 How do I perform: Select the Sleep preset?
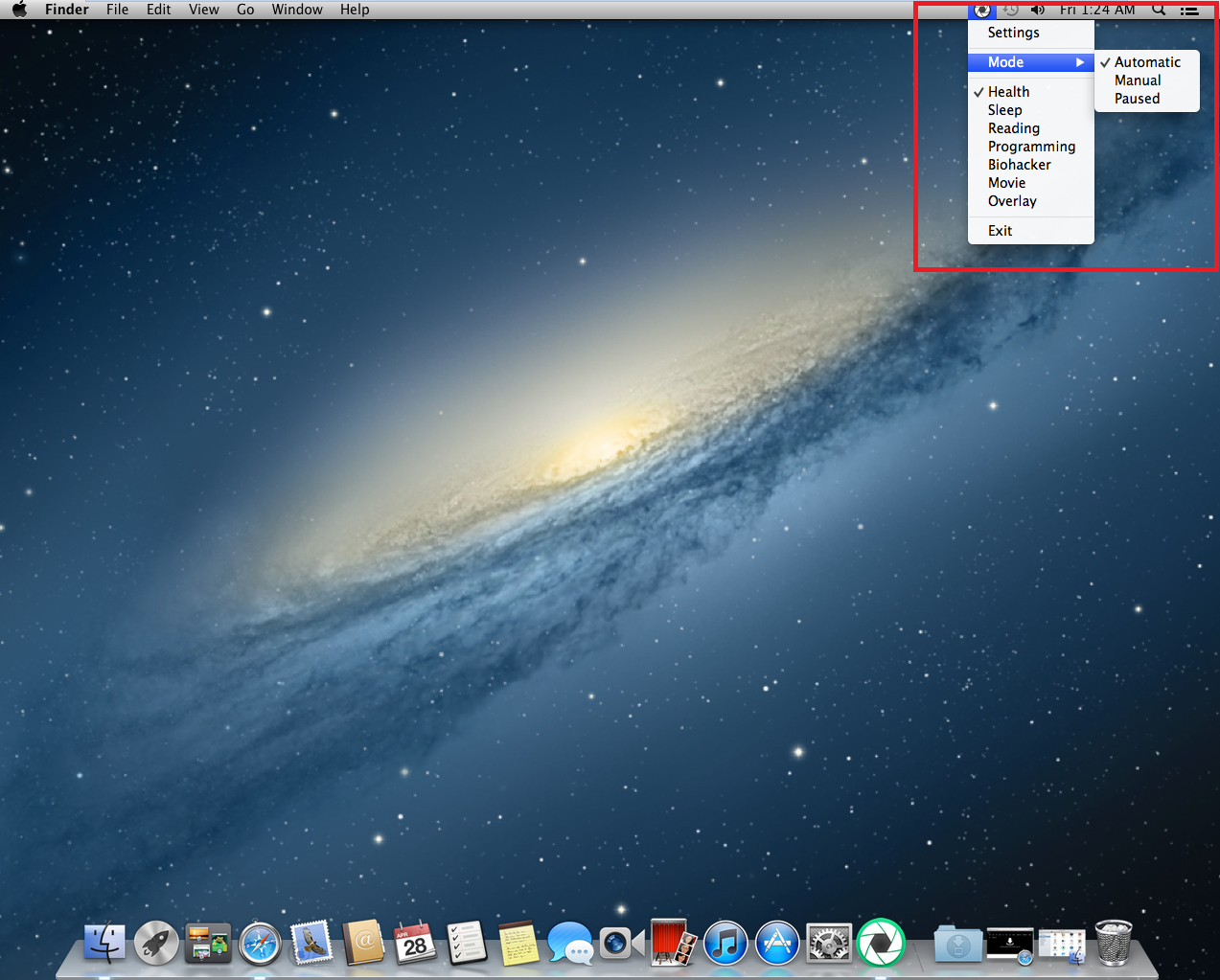(1030, 110)
